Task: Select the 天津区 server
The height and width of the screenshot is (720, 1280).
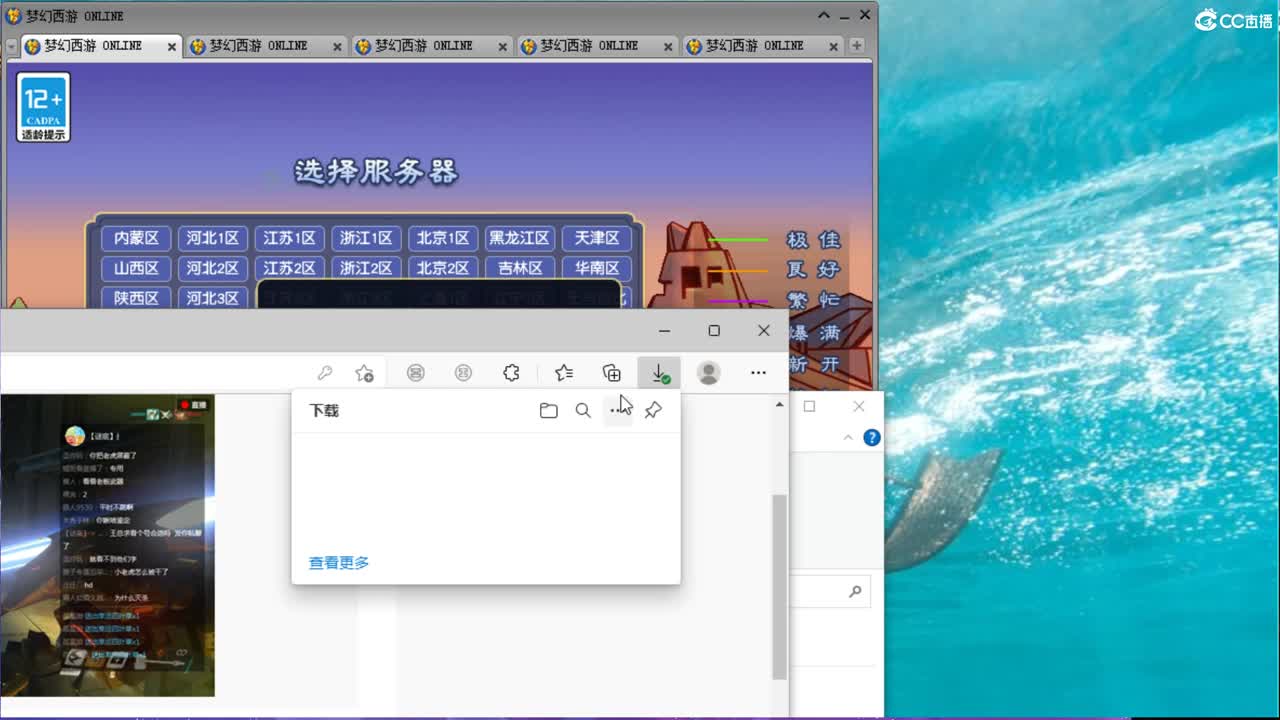Action: tap(597, 238)
